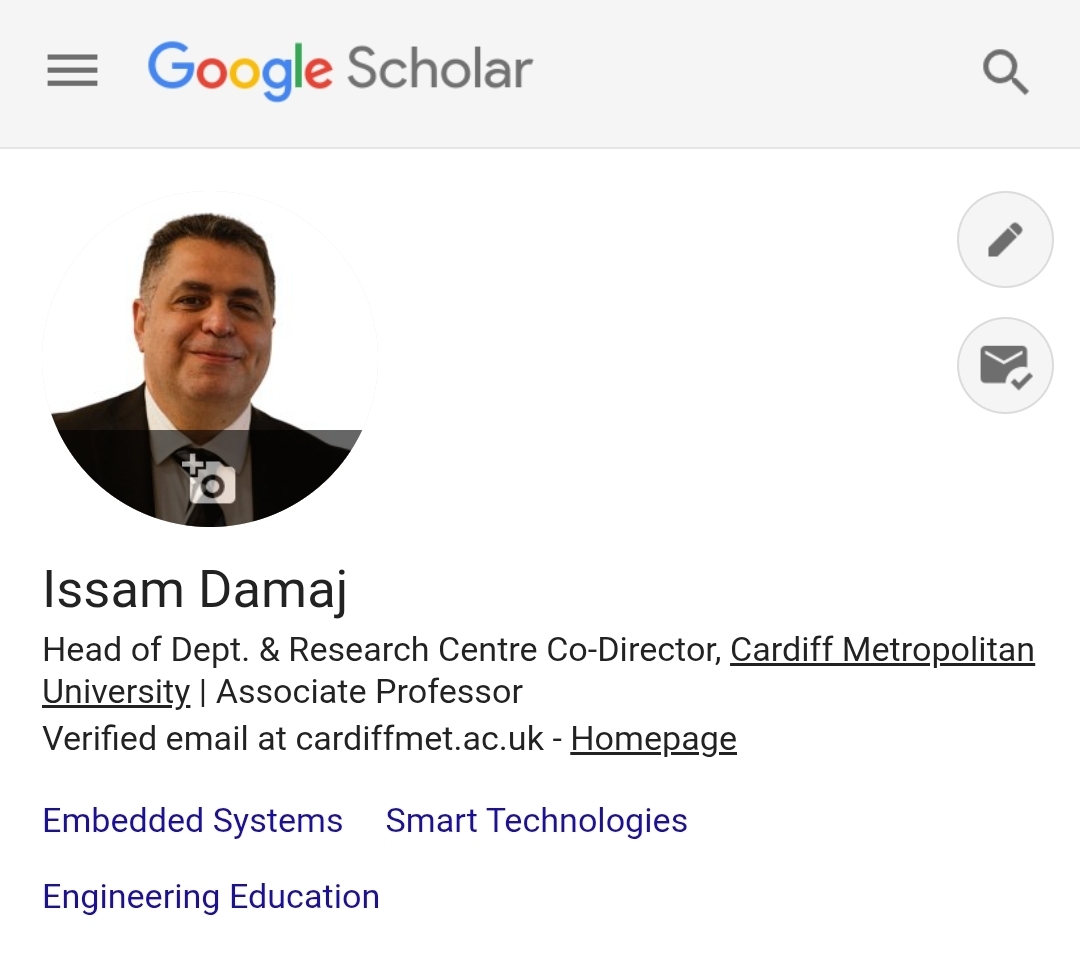The width and height of the screenshot is (1080, 972).
Task: Select the Engineering Education research interest
Action: coord(210,896)
